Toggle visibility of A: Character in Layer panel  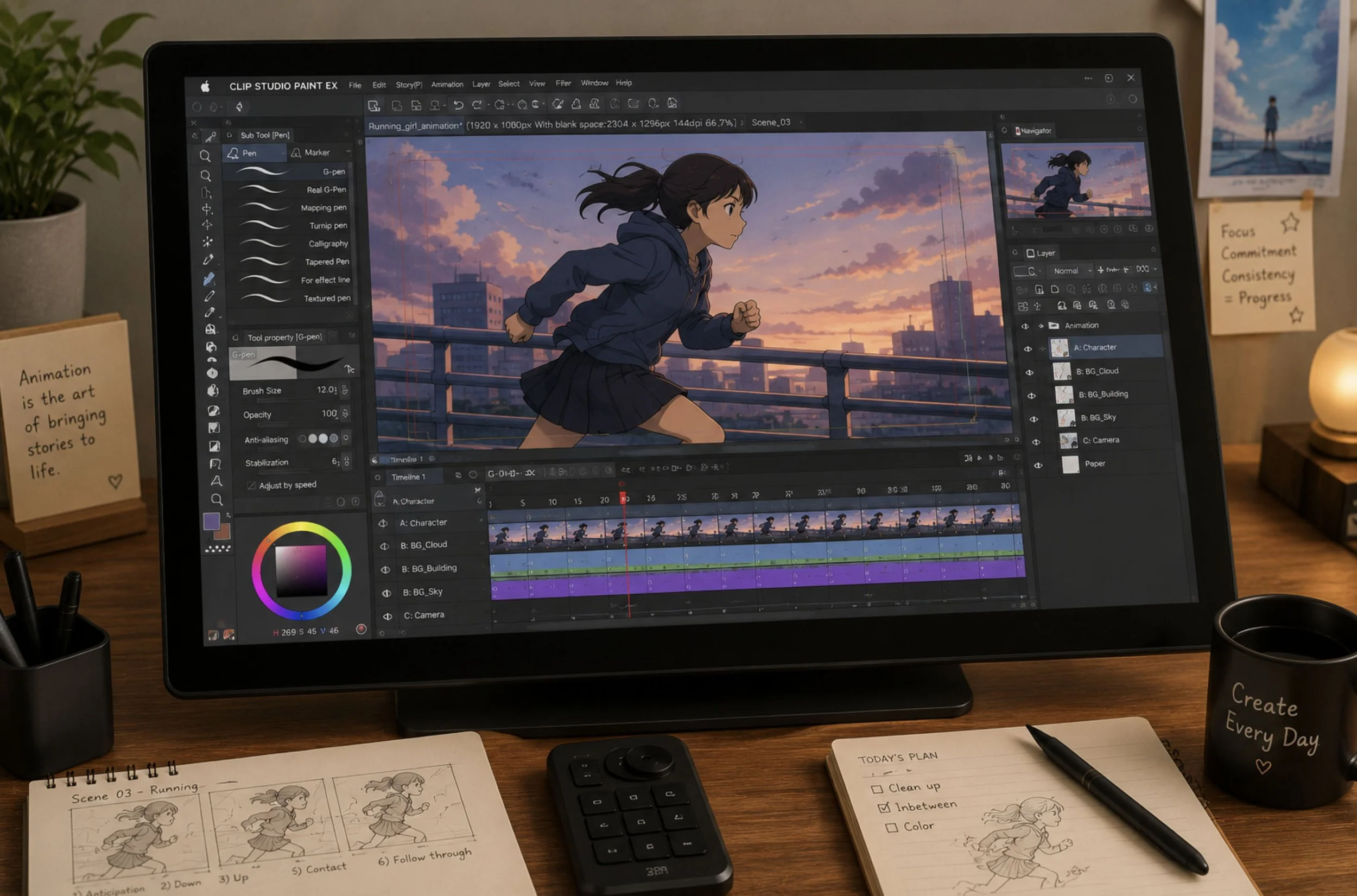coord(1028,348)
